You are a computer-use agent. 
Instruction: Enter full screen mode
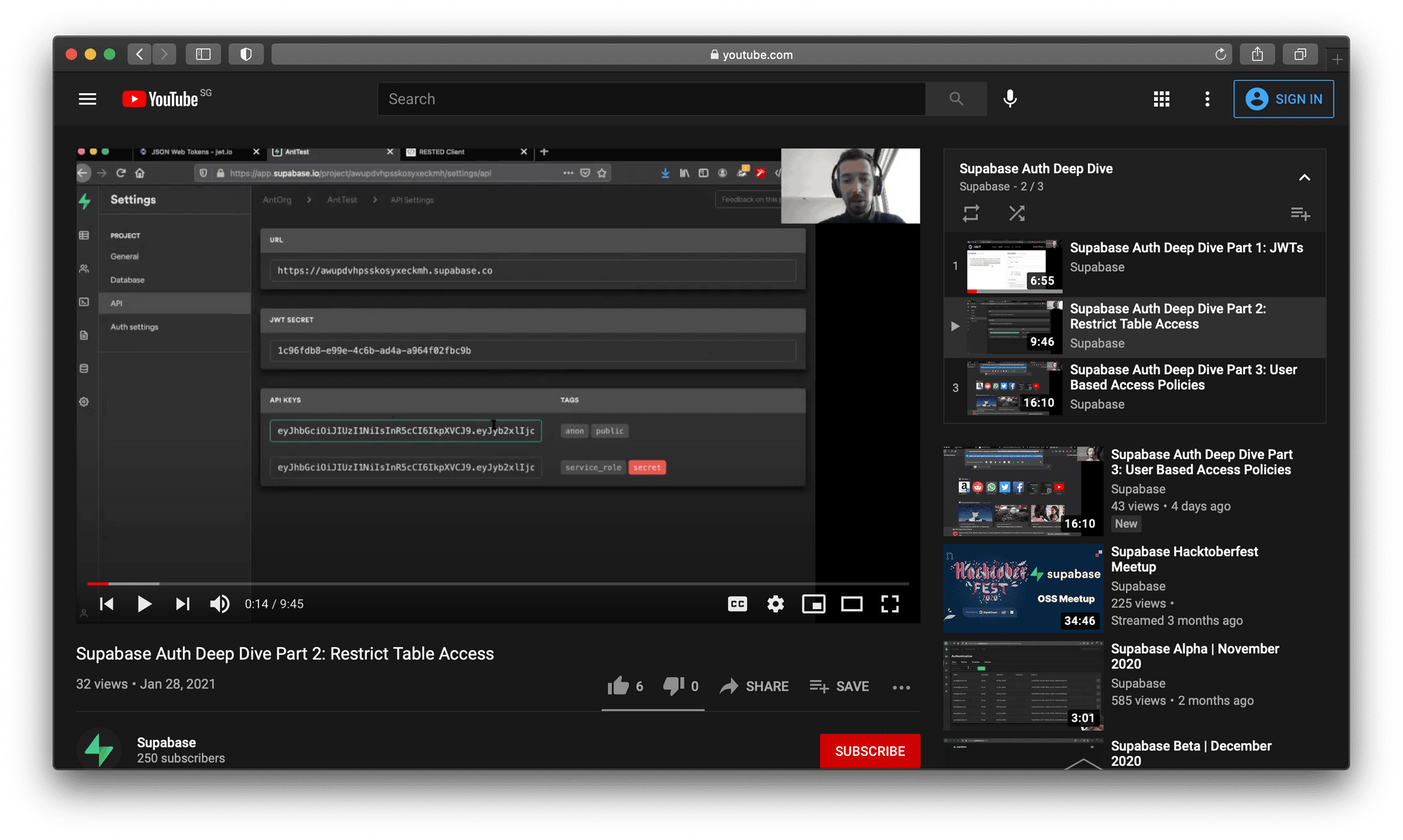[890, 604]
